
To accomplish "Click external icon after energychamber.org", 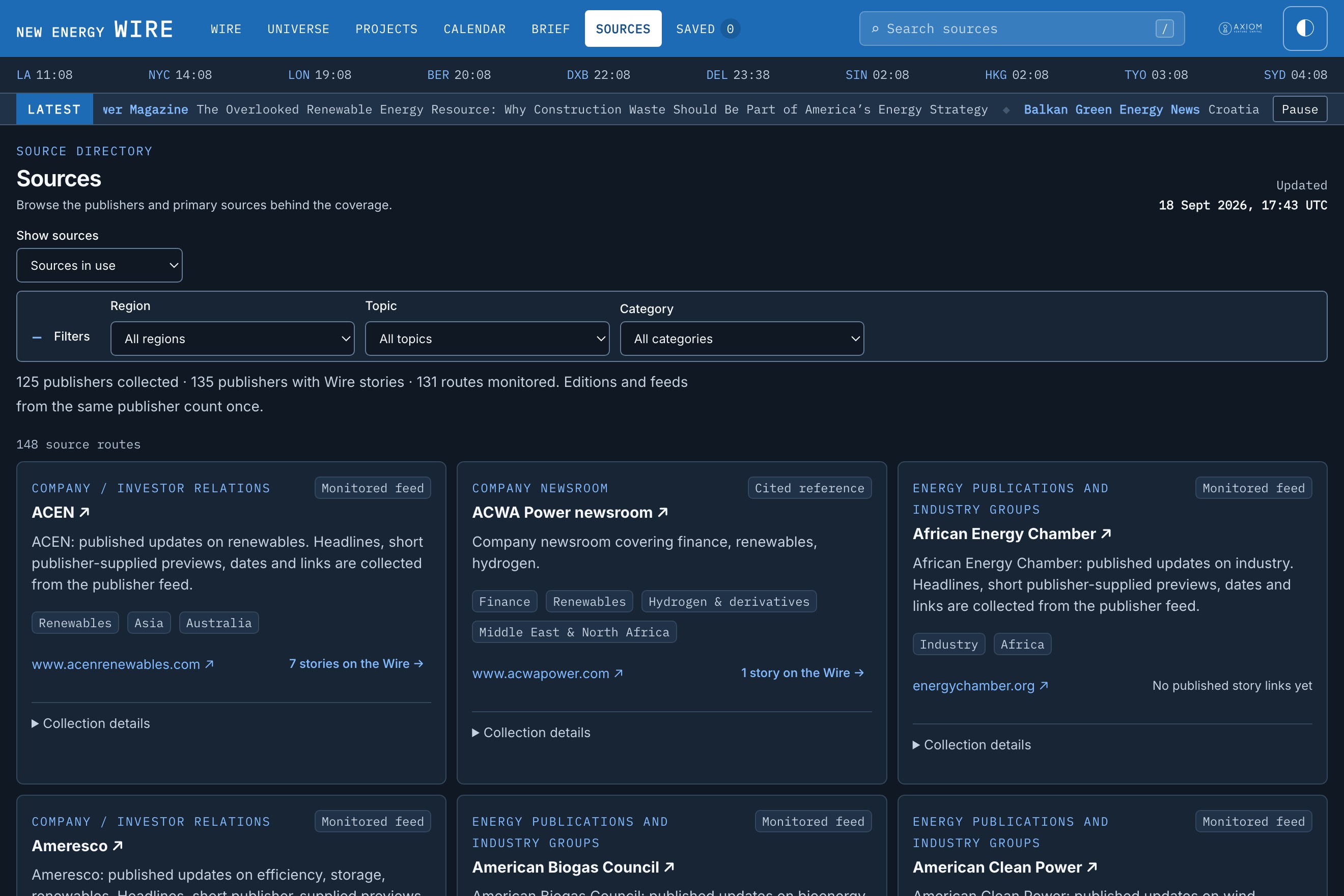I will [1044, 685].
